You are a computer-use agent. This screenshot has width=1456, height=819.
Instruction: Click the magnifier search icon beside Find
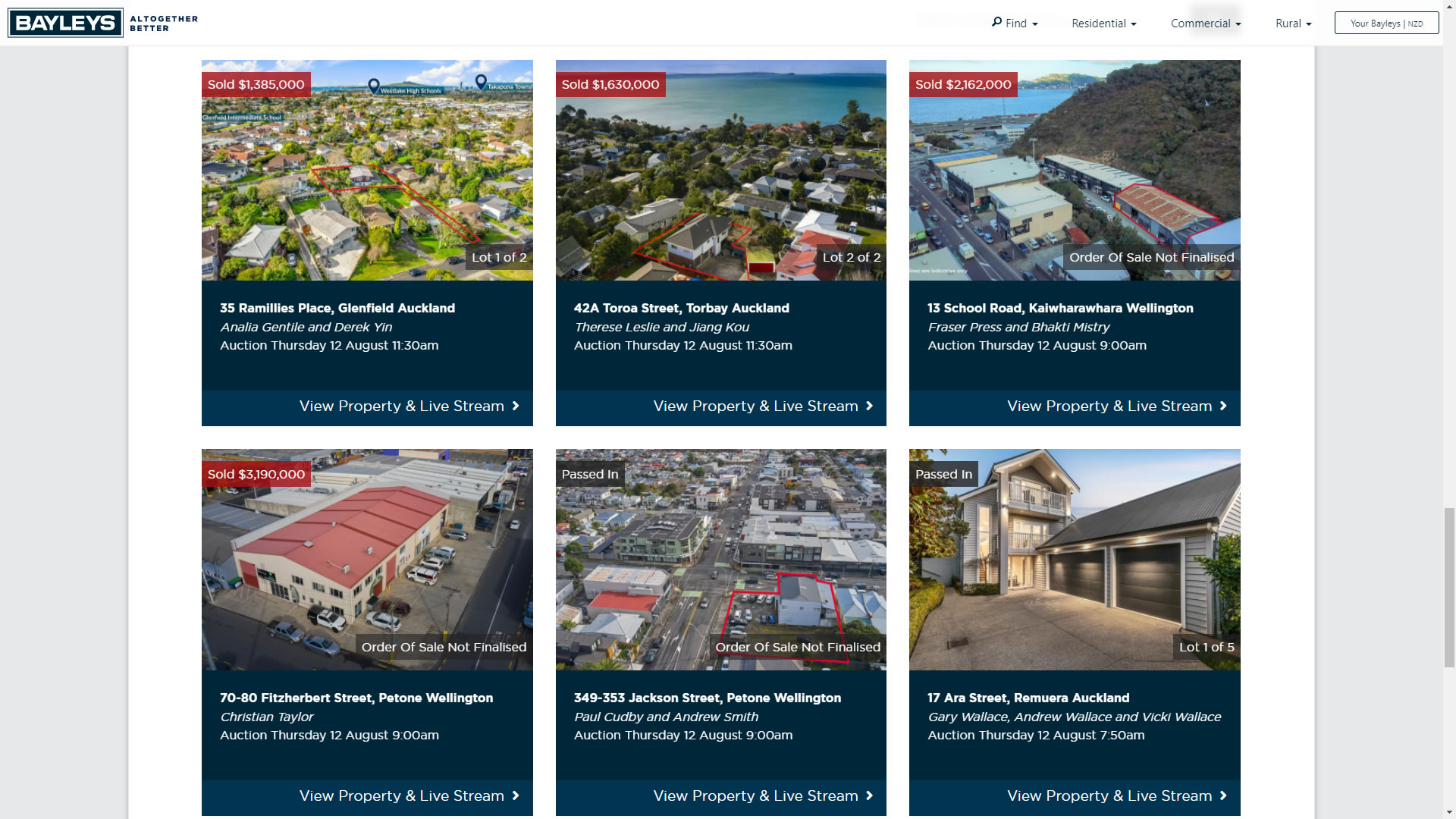click(996, 22)
